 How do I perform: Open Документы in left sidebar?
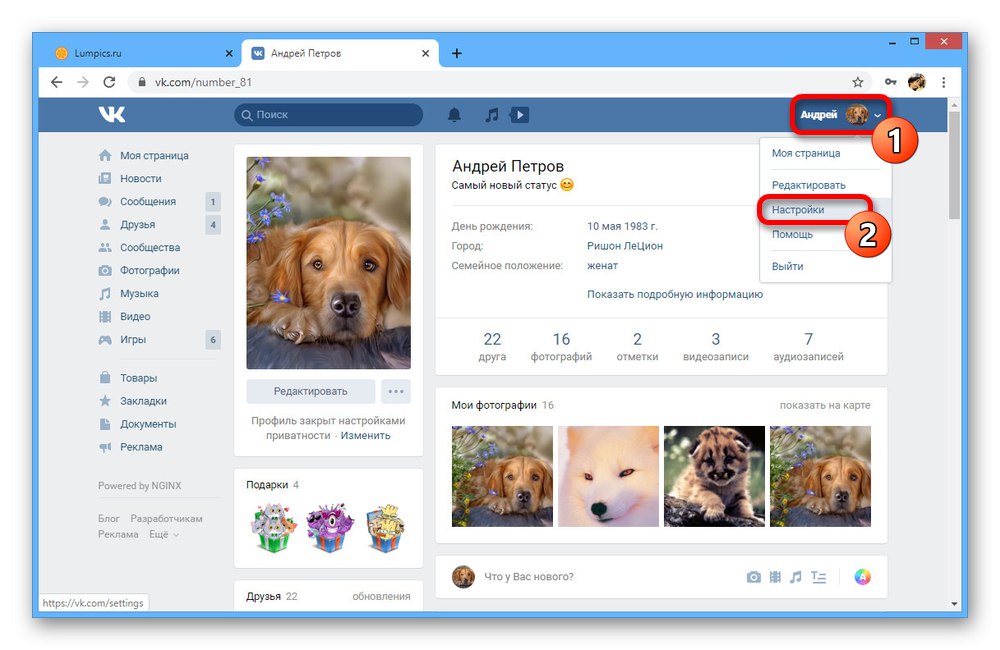pos(148,424)
